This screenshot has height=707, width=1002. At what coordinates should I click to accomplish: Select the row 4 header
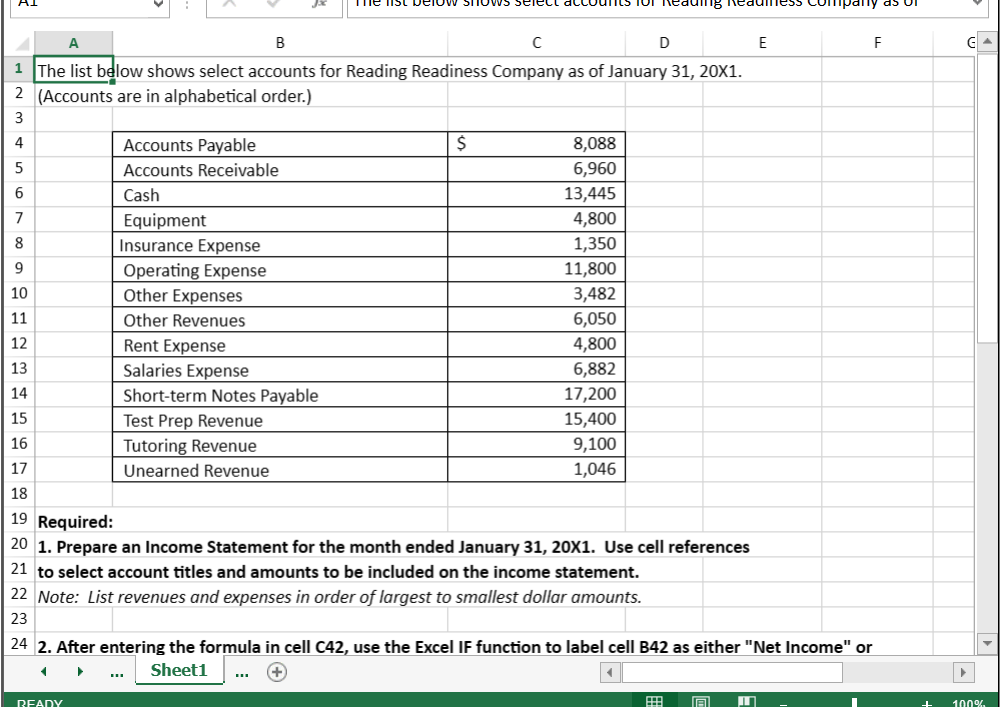tap(18, 143)
